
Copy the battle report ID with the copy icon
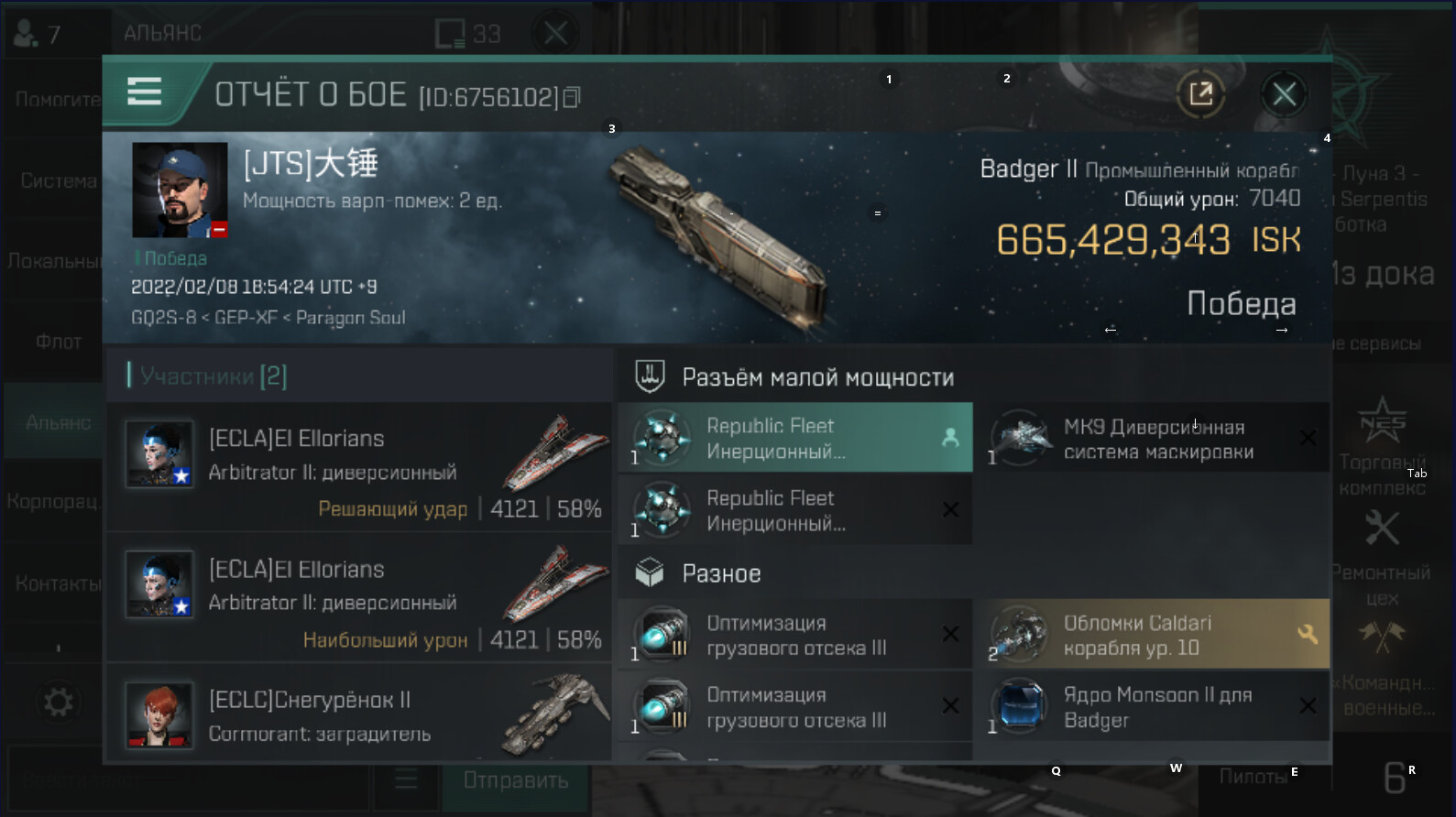coord(572,97)
